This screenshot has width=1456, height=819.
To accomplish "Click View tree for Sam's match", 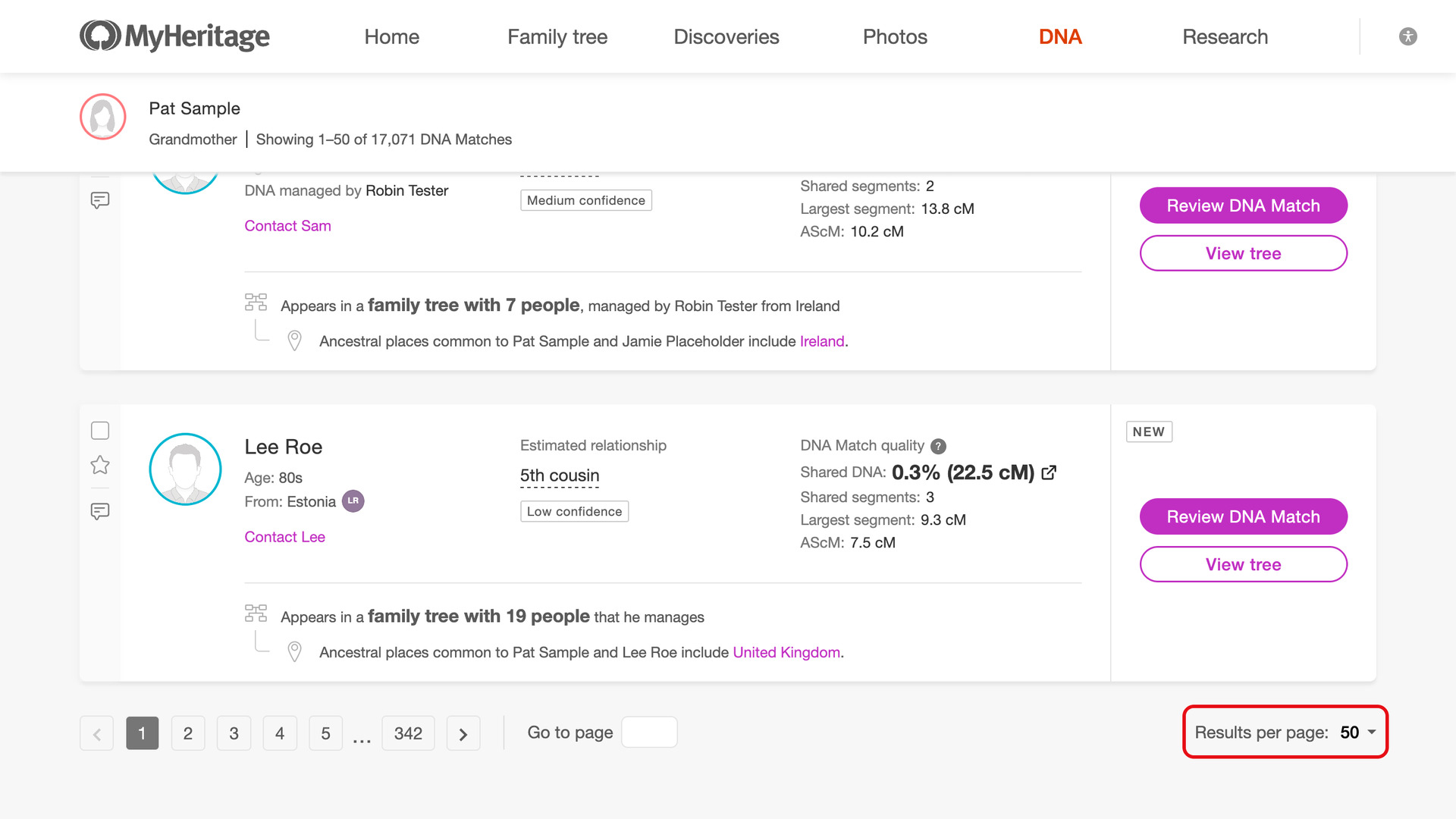I will click(x=1244, y=253).
